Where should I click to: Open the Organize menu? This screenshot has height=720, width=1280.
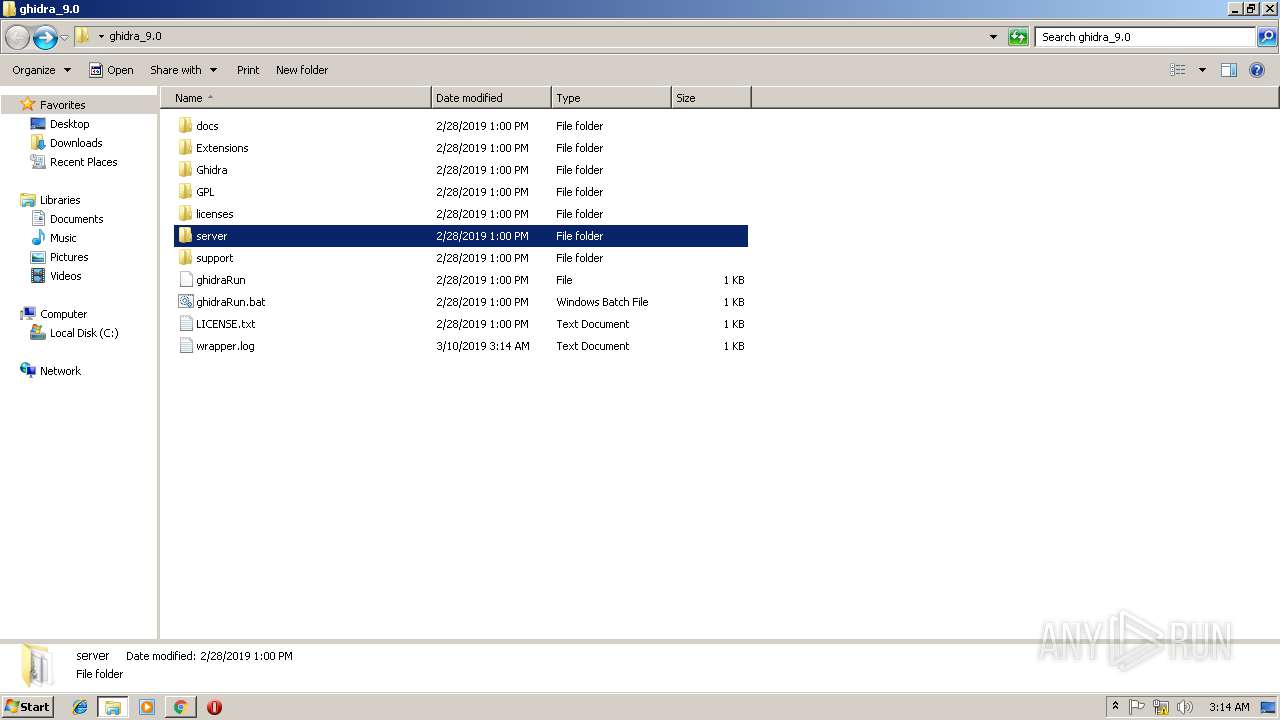pos(42,70)
